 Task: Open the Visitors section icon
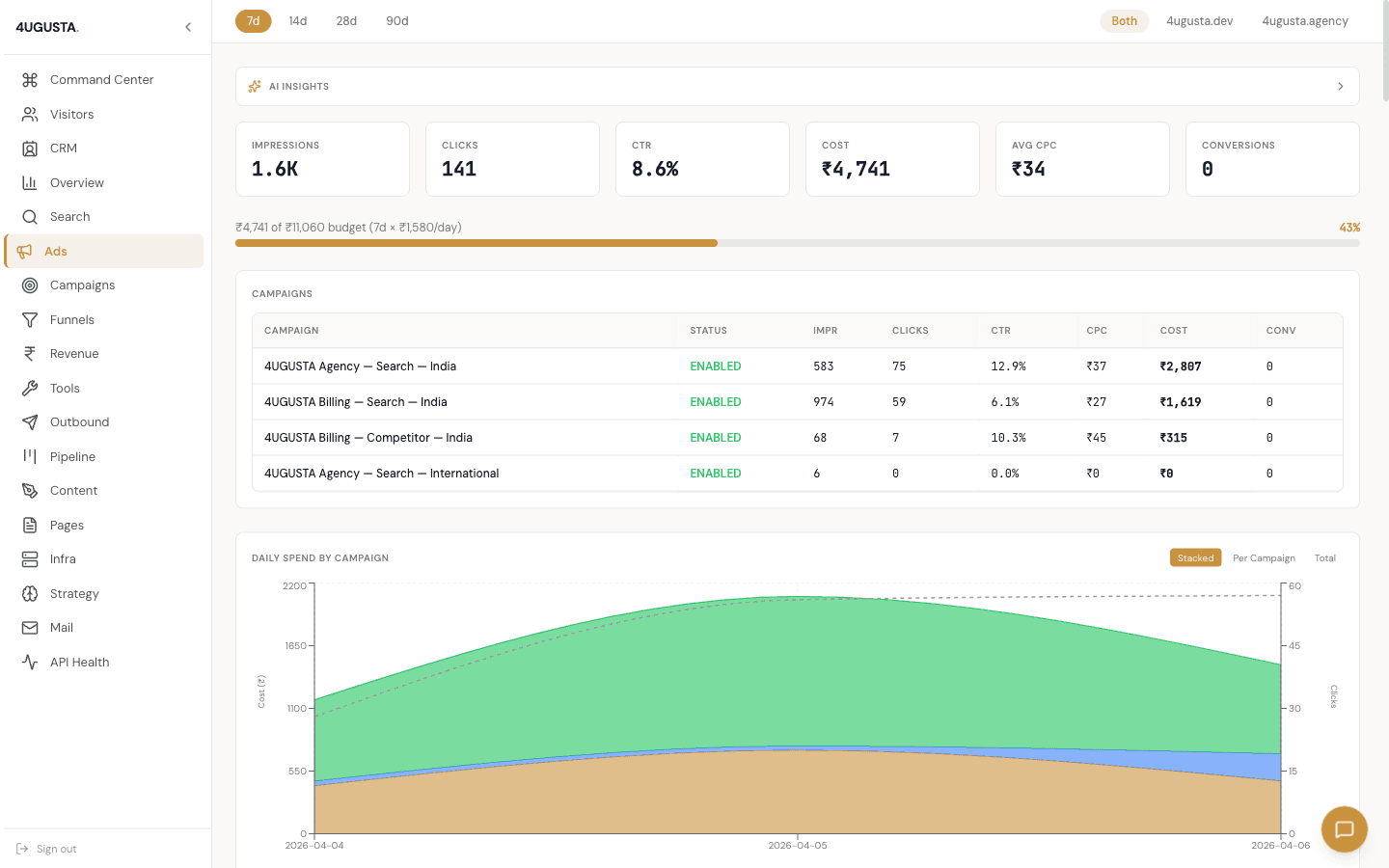(x=28, y=114)
